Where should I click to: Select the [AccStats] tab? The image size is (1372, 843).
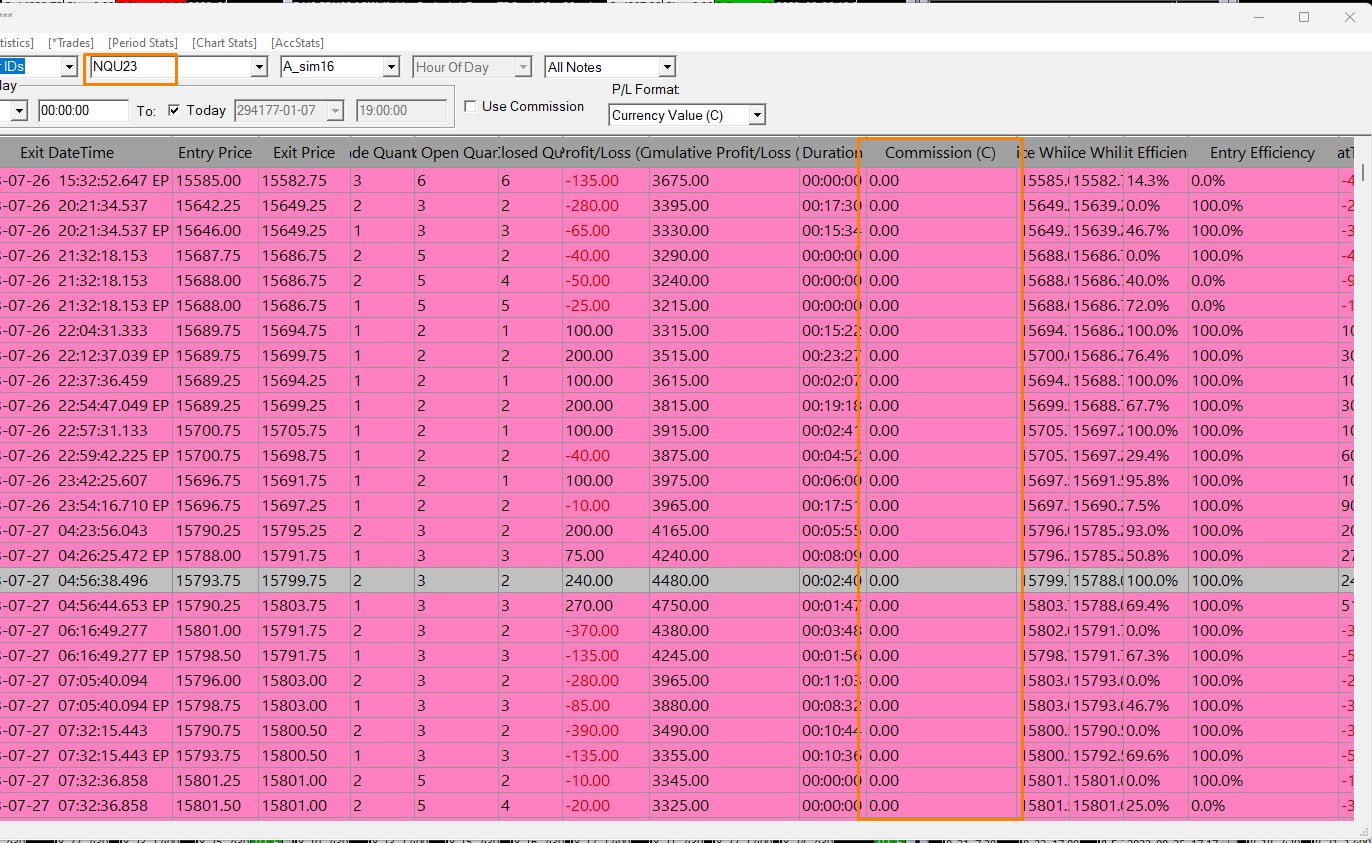(x=297, y=43)
